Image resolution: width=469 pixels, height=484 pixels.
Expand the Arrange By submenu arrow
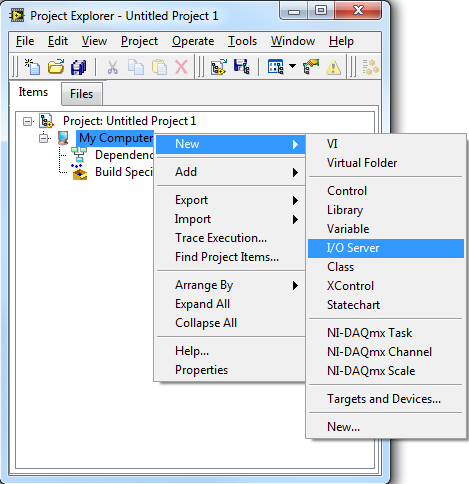[295, 286]
